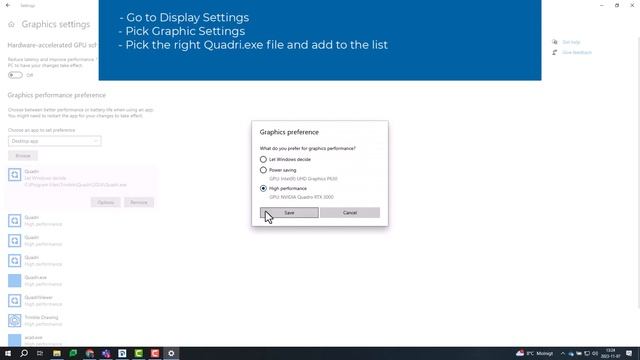Open File Explorer from the taskbar

point(57,353)
